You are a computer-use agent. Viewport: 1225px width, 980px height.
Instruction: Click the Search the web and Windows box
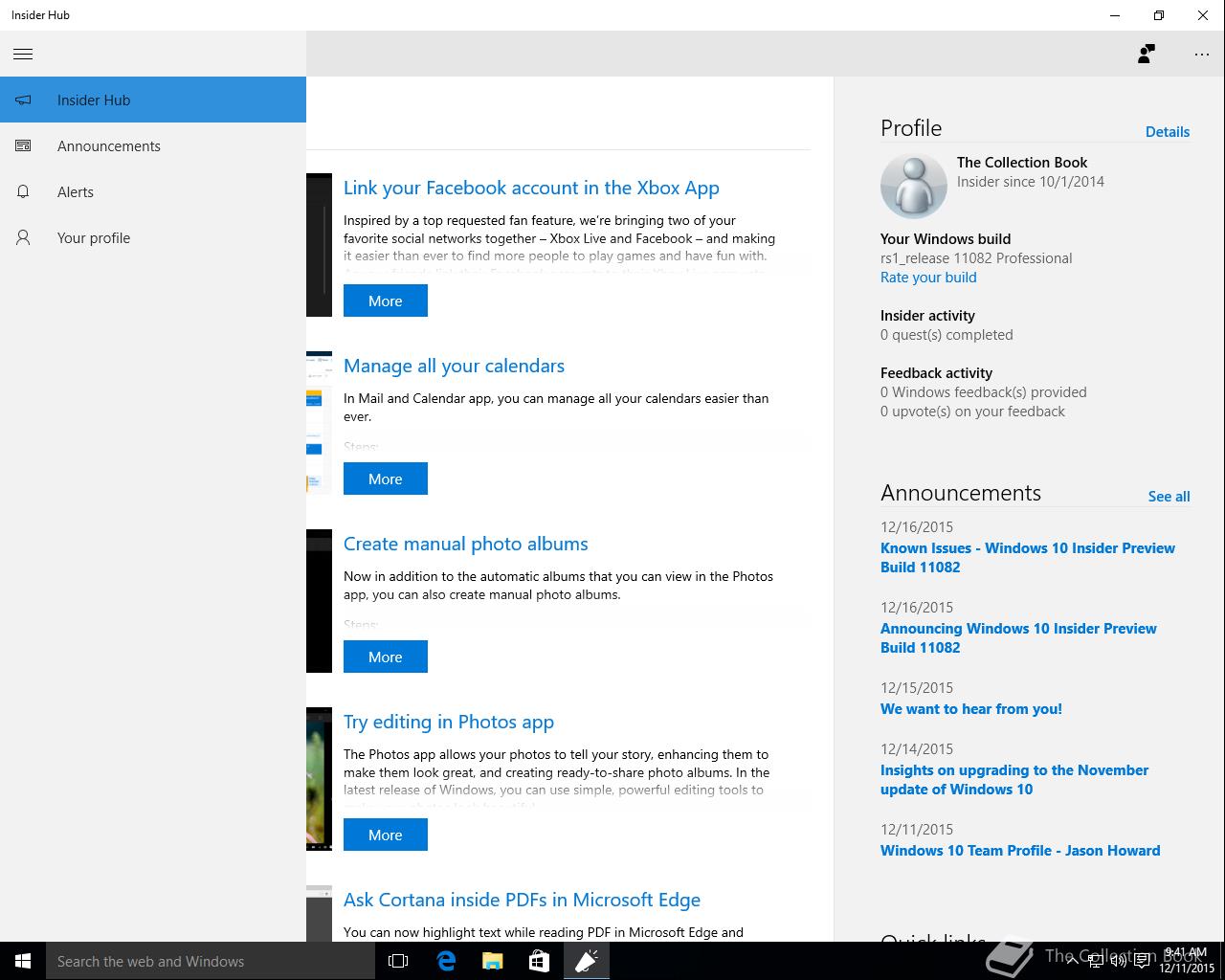point(211,961)
